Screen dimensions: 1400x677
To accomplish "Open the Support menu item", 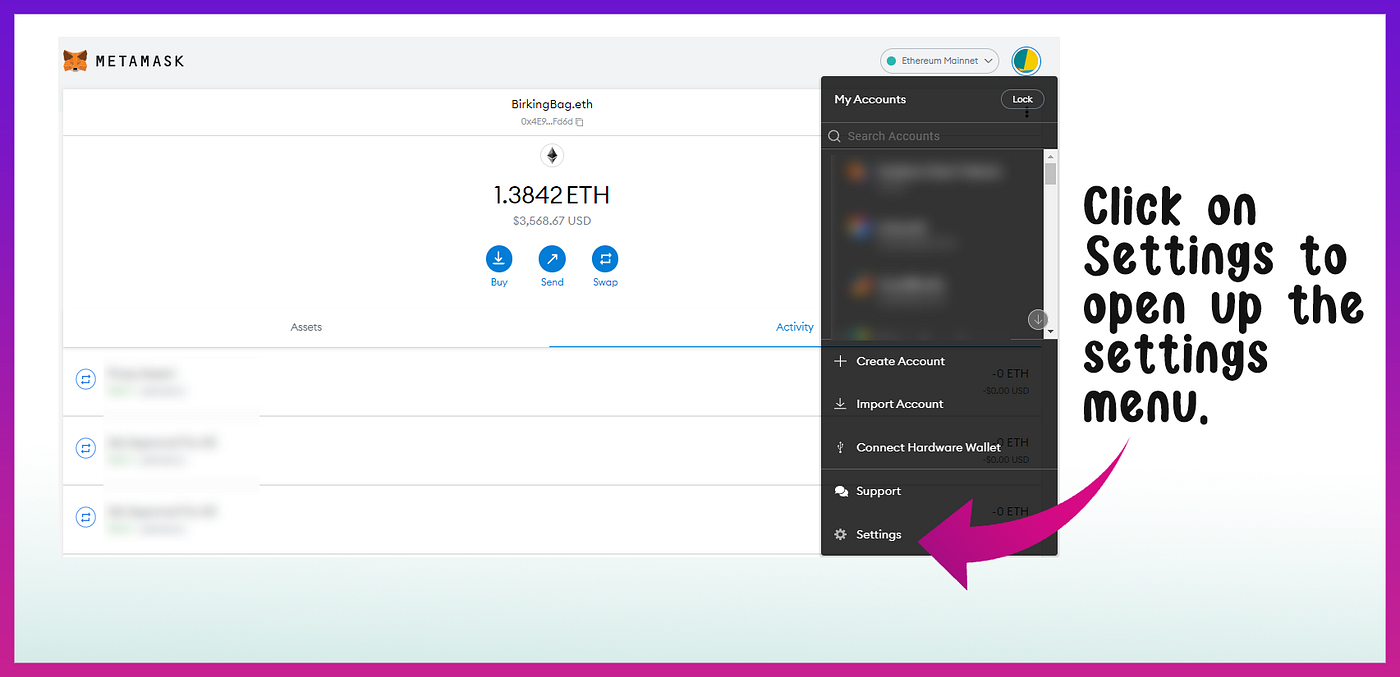I will click(x=938, y=491).
